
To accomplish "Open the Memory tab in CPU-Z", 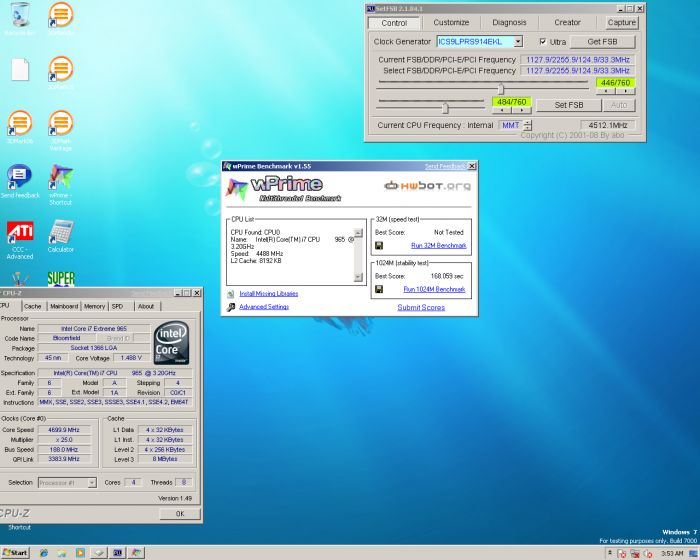I will pos(94,306).
